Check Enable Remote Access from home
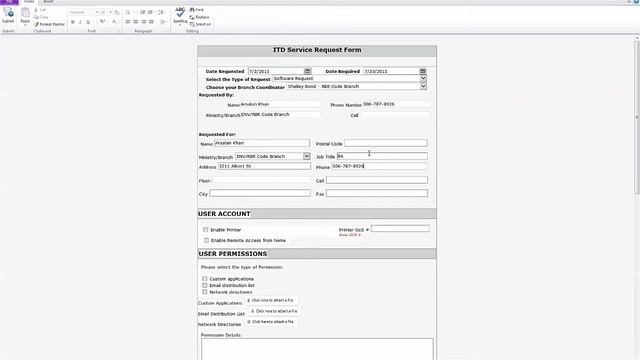The width and height of the screenshot is (640, 360). (206, 240)
